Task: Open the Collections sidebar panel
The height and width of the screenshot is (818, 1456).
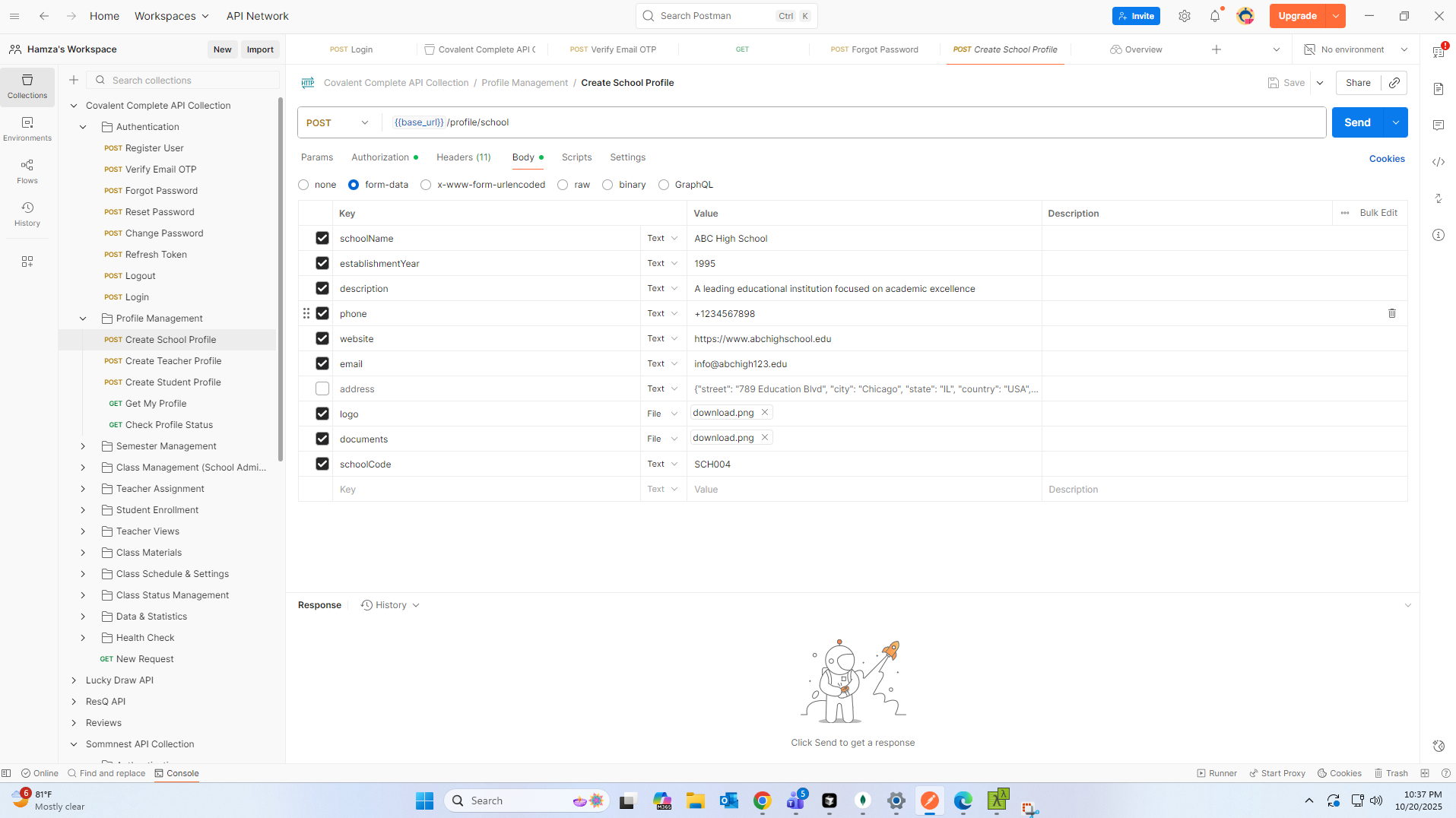Action: [x=27, y=87]
